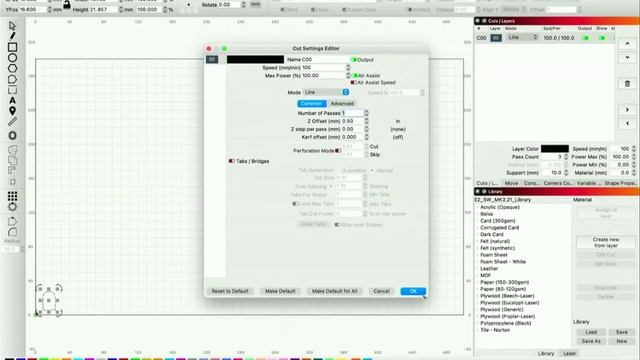Open the Move panel tab
640x360 pixels.
pyautogui.click(x=511, y=183)
